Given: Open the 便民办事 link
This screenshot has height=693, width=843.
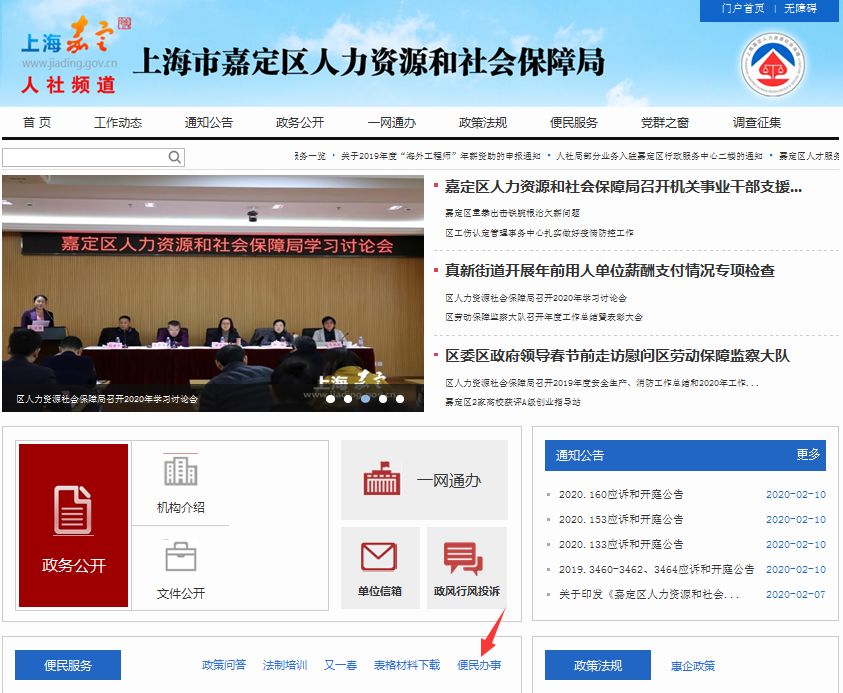Looking at the screenshot, I should coord(479,665).
